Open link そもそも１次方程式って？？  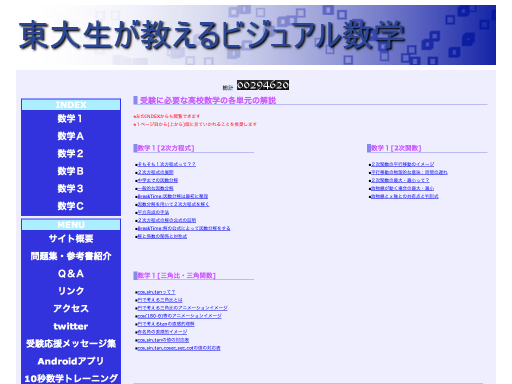coord(167,164)
